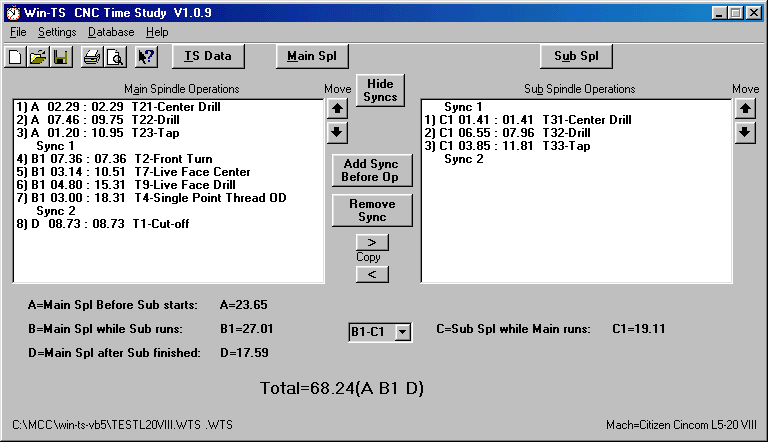Move main spindle operation up
Viewport: 768px width, 442px height.
(x=337, y=108)
